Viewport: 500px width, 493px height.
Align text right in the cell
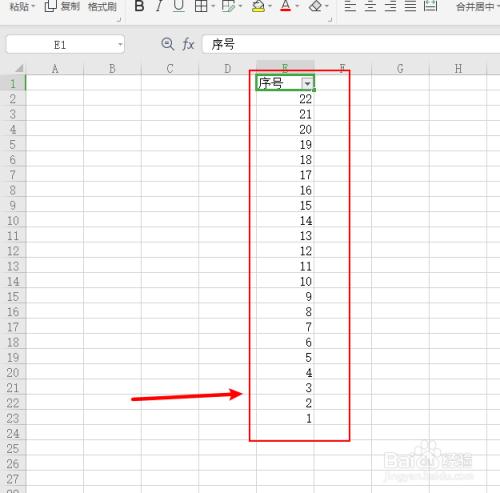(x=390, y=6)
